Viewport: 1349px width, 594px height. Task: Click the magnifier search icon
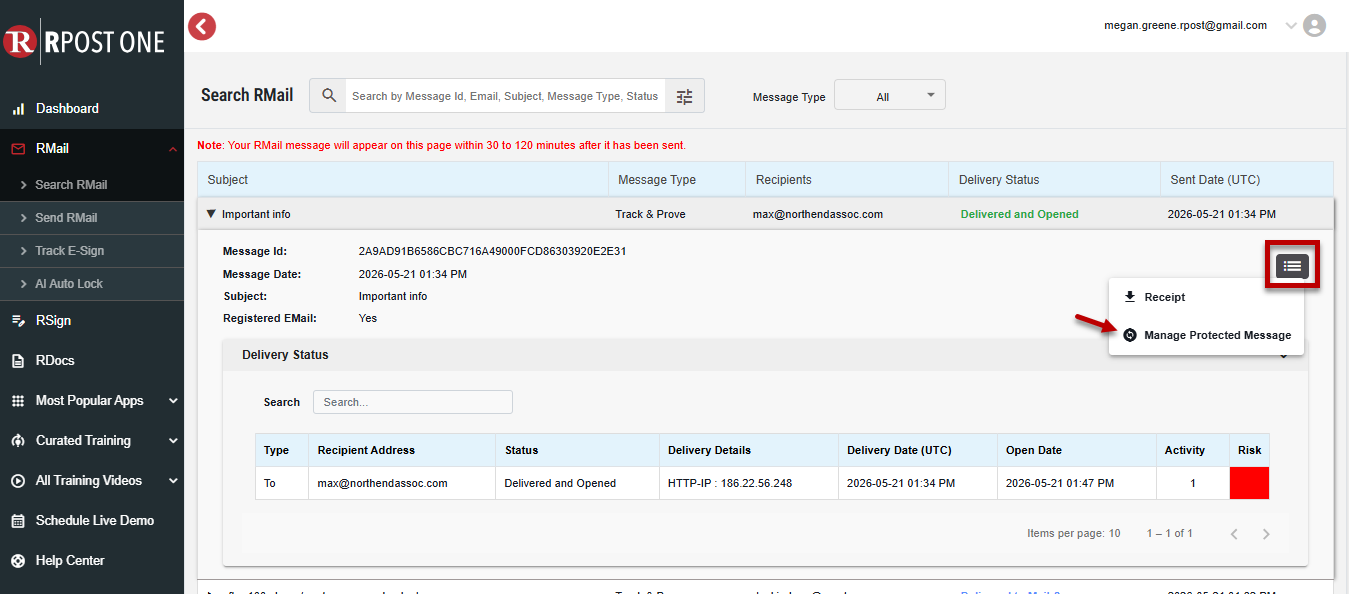pos(329,96)
